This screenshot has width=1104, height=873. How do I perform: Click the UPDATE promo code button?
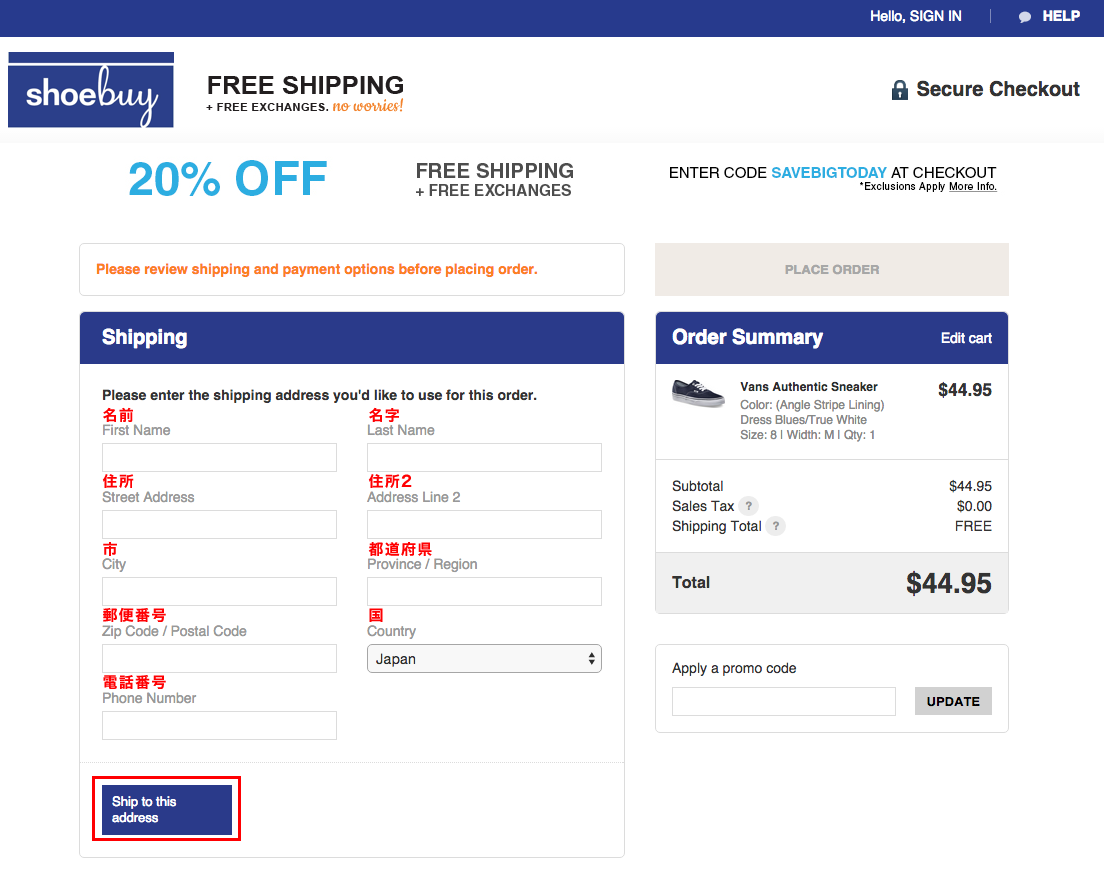tap(953, 701)
